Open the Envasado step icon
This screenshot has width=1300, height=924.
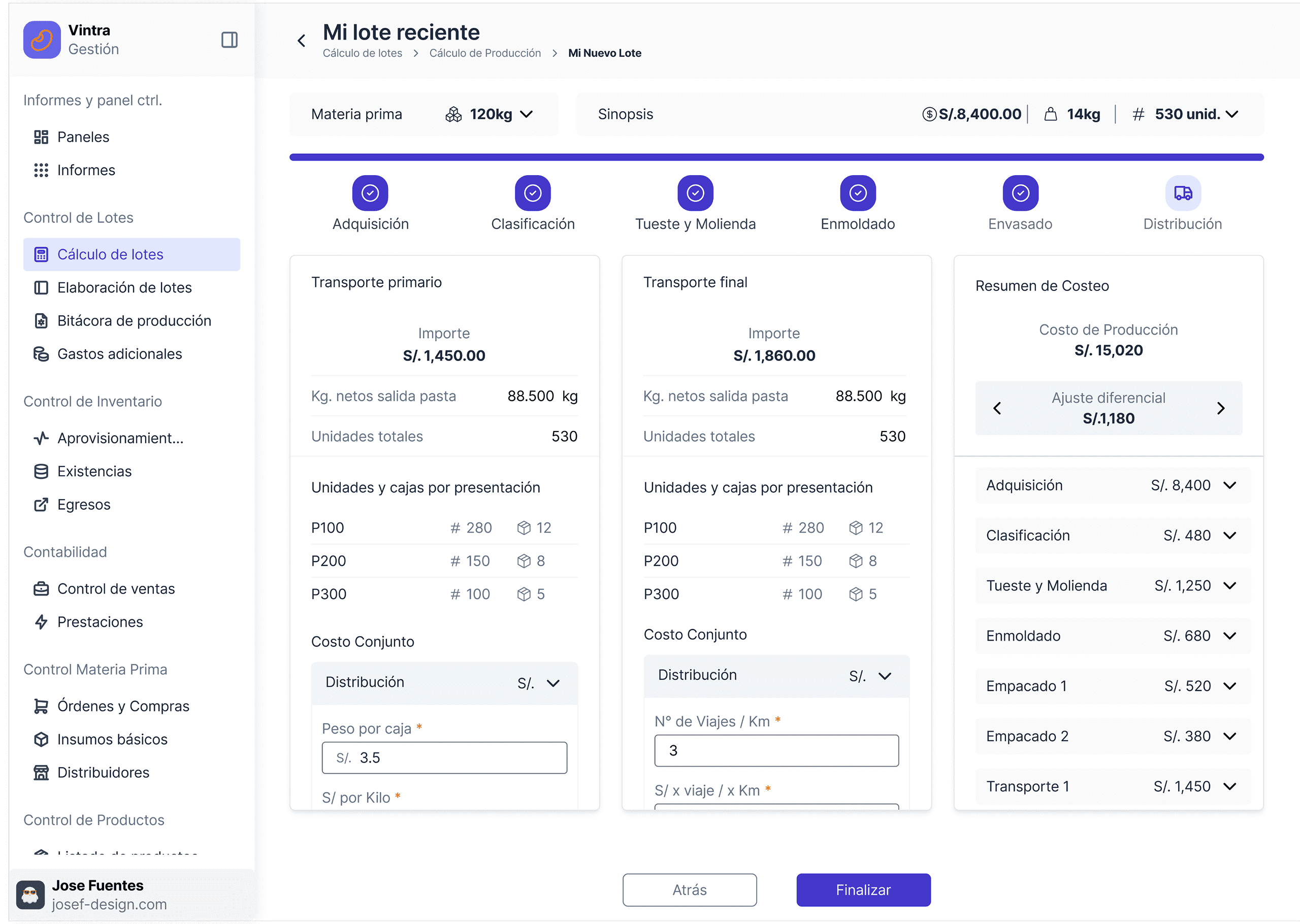pyautogui.click(x=1020, y=193)
